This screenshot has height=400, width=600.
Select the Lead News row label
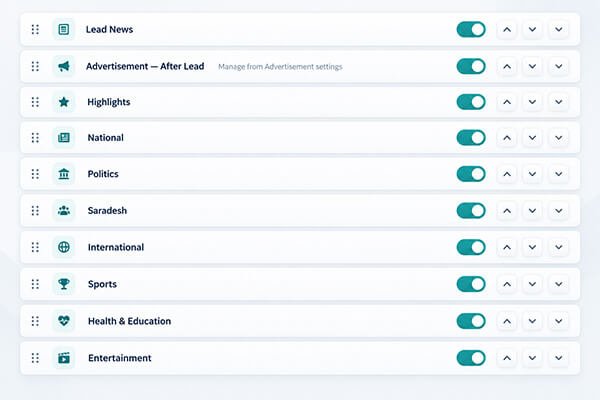pyautogui.click(x=109, y=29)
